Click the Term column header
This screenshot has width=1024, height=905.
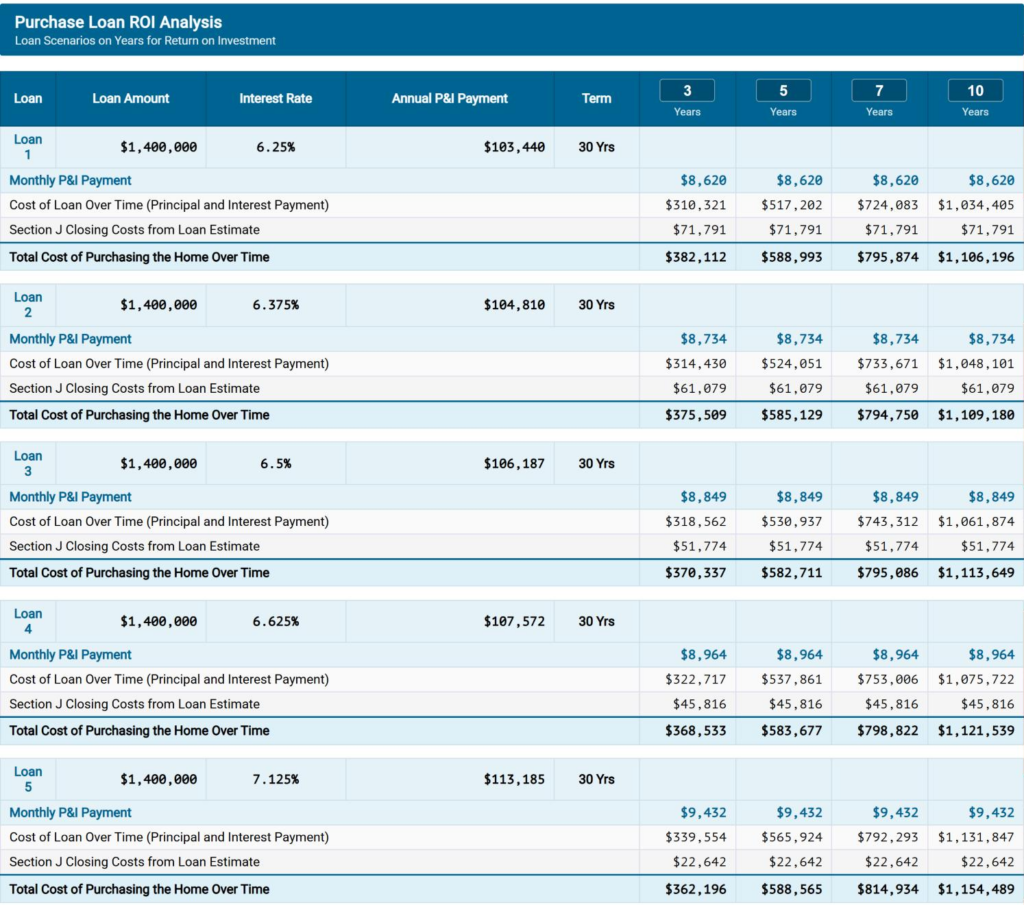596,99
